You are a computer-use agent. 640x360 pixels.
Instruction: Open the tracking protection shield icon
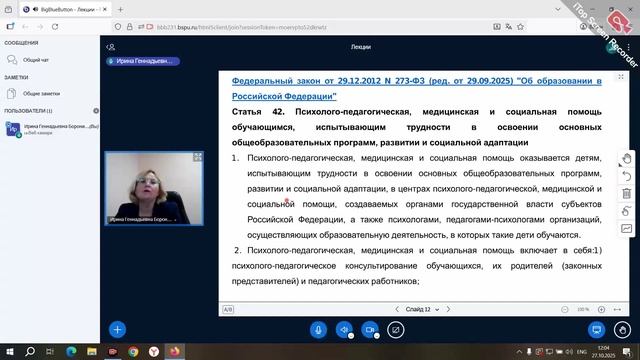[118, 27]
